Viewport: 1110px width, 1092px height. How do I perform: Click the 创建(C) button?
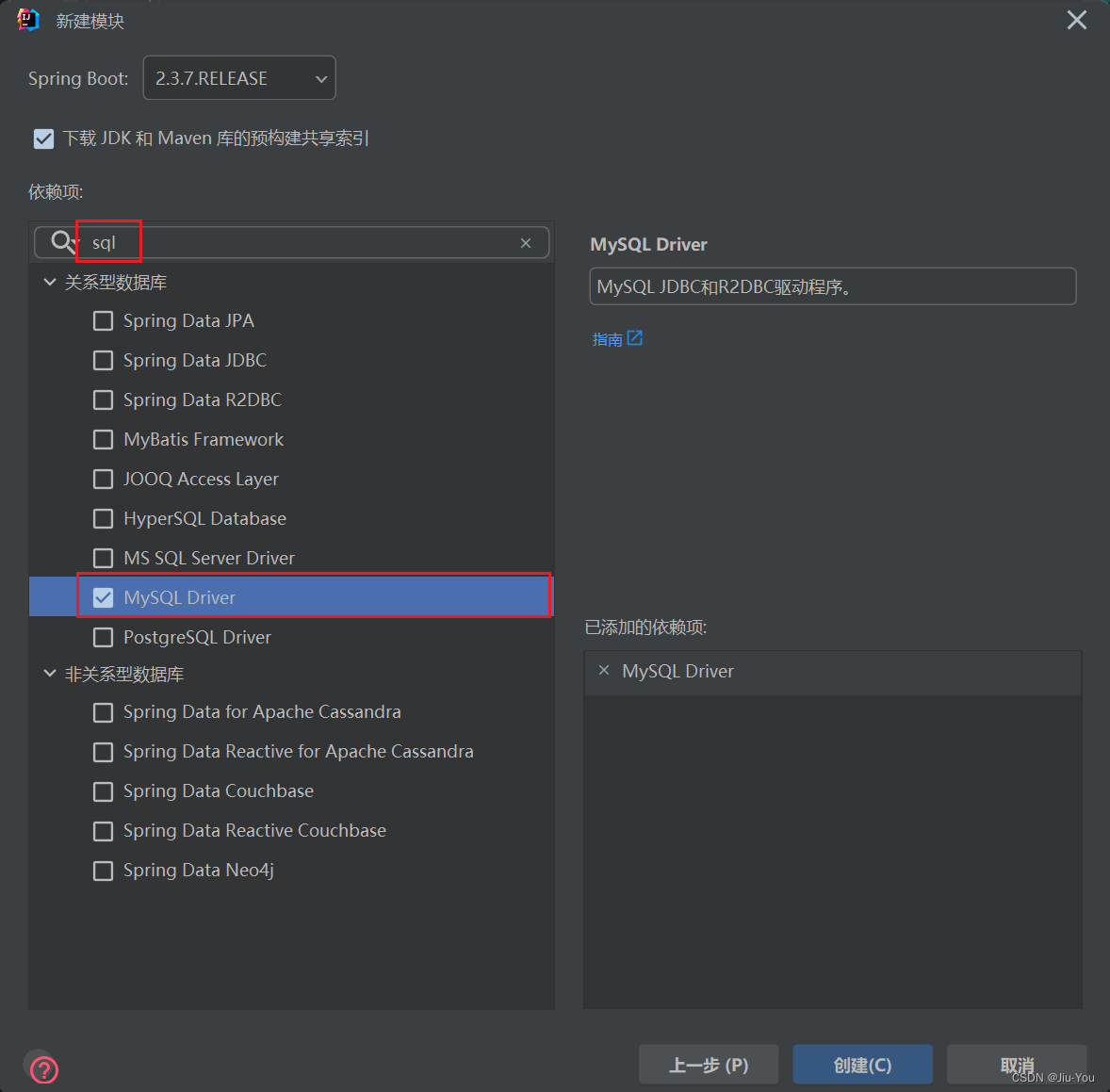click(862, 1065)
